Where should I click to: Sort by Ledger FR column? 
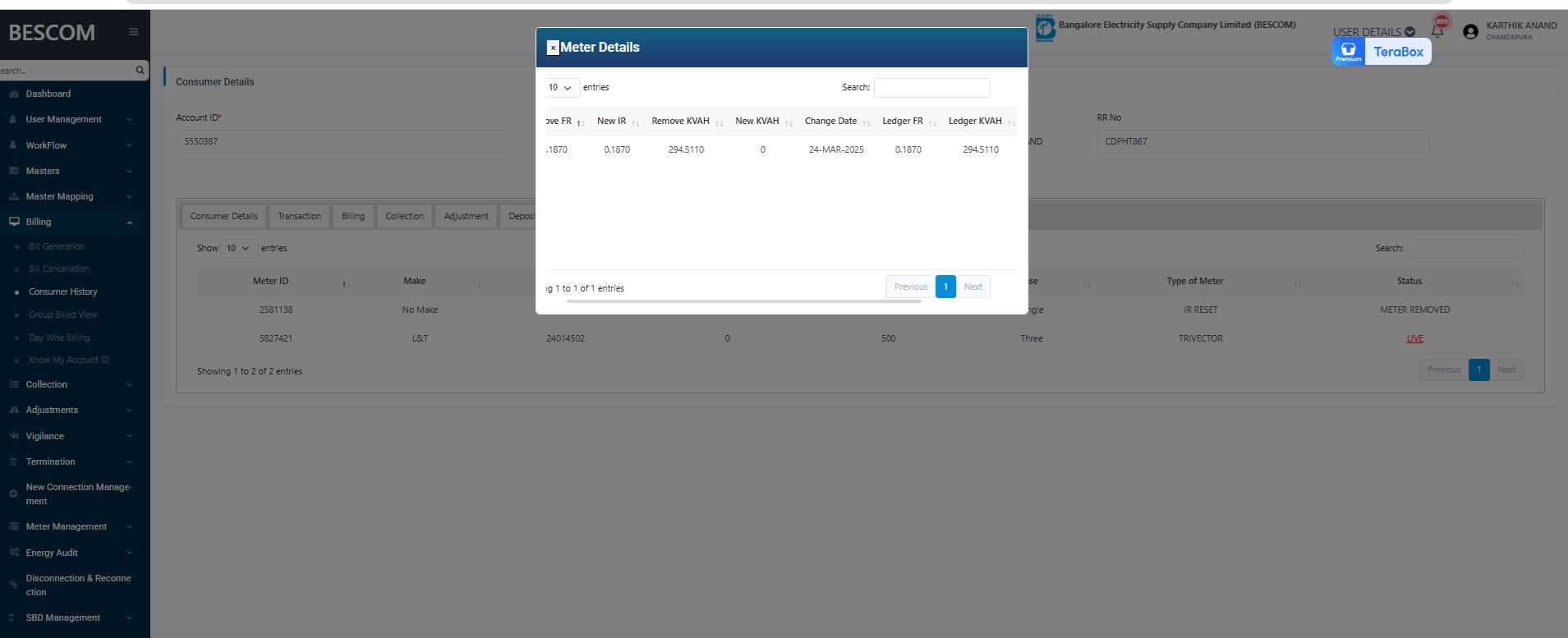[x=909, y=121]
